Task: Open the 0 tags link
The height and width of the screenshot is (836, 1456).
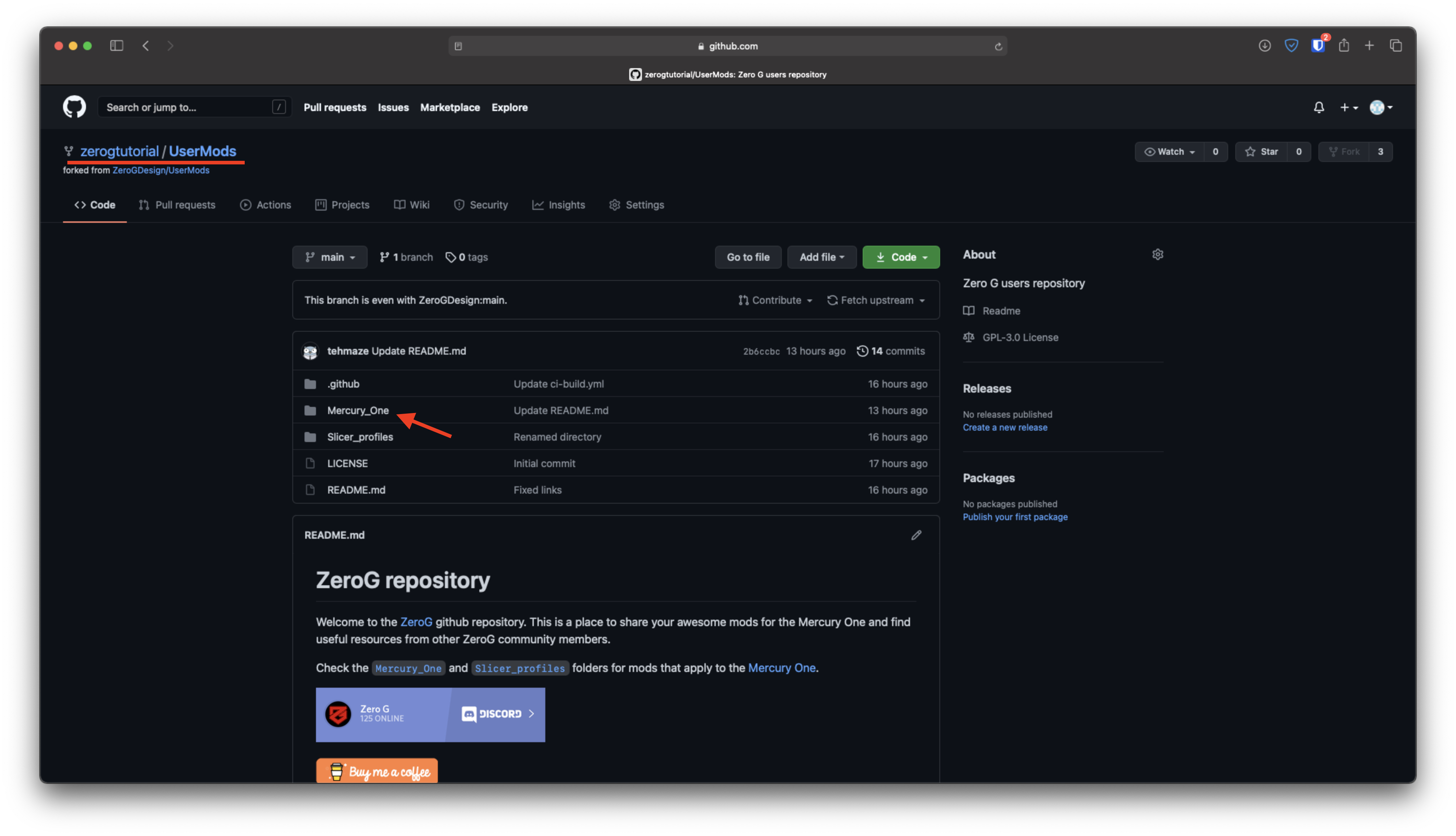Action: (467, 257)
